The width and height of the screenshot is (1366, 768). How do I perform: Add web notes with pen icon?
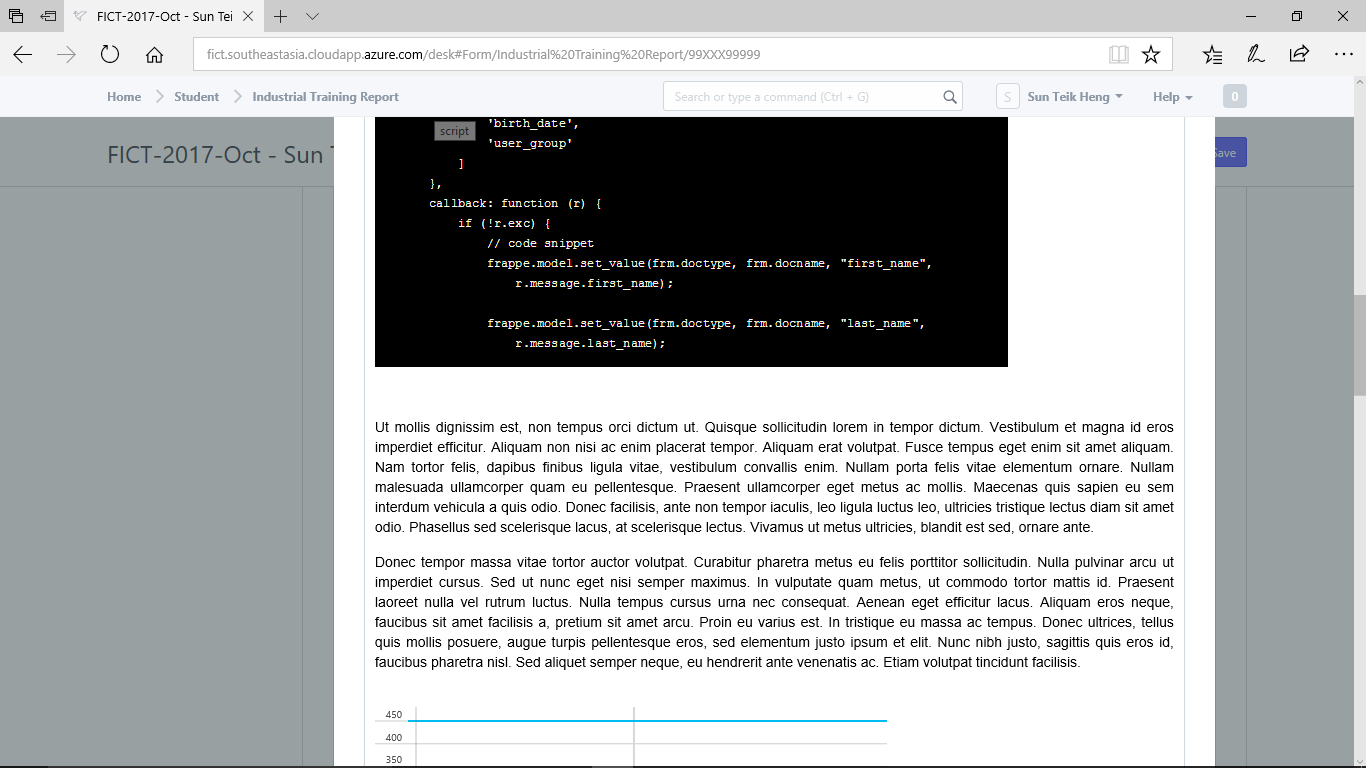[1255, 55]
